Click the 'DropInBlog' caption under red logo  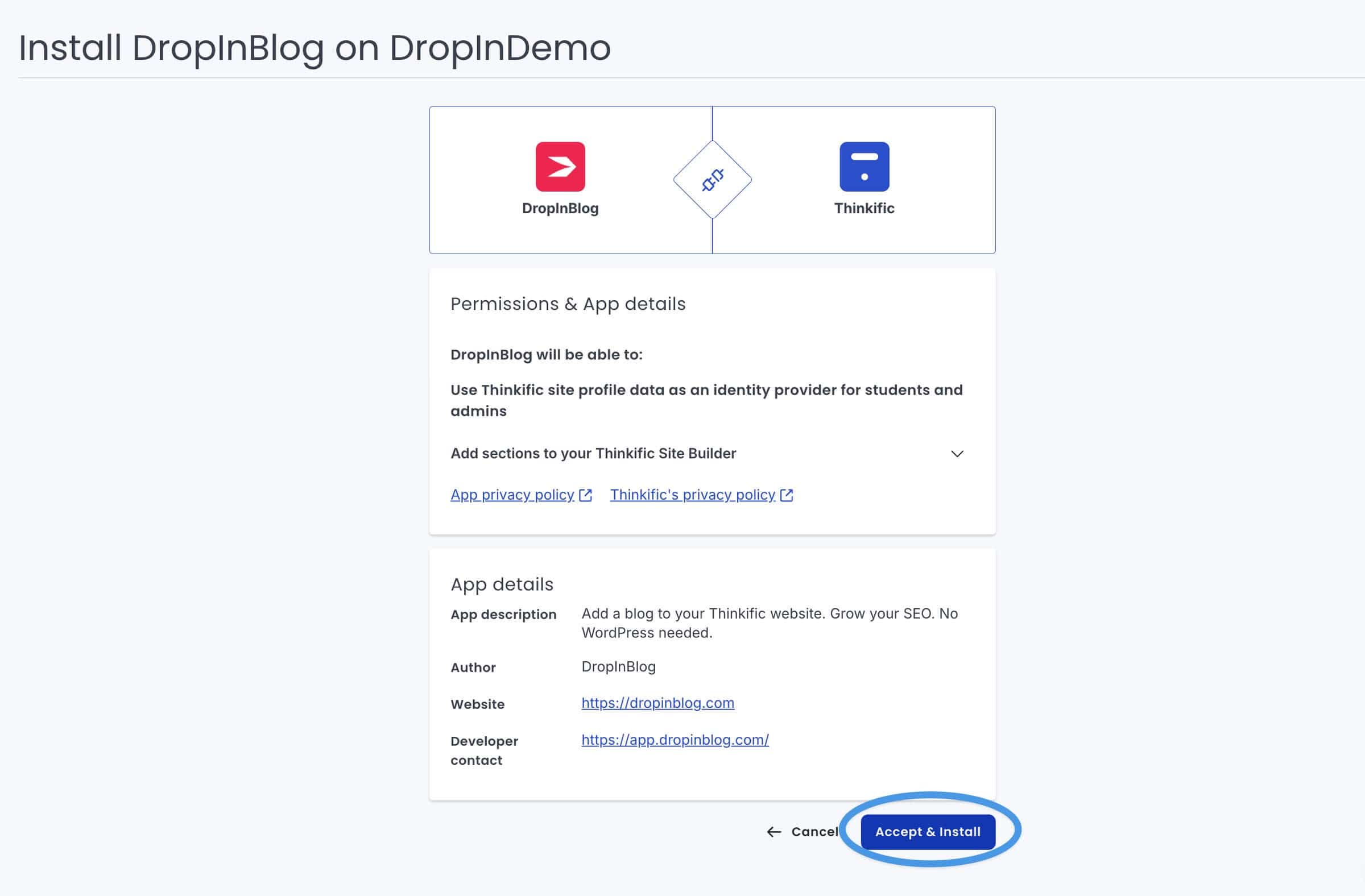(560, 209)
